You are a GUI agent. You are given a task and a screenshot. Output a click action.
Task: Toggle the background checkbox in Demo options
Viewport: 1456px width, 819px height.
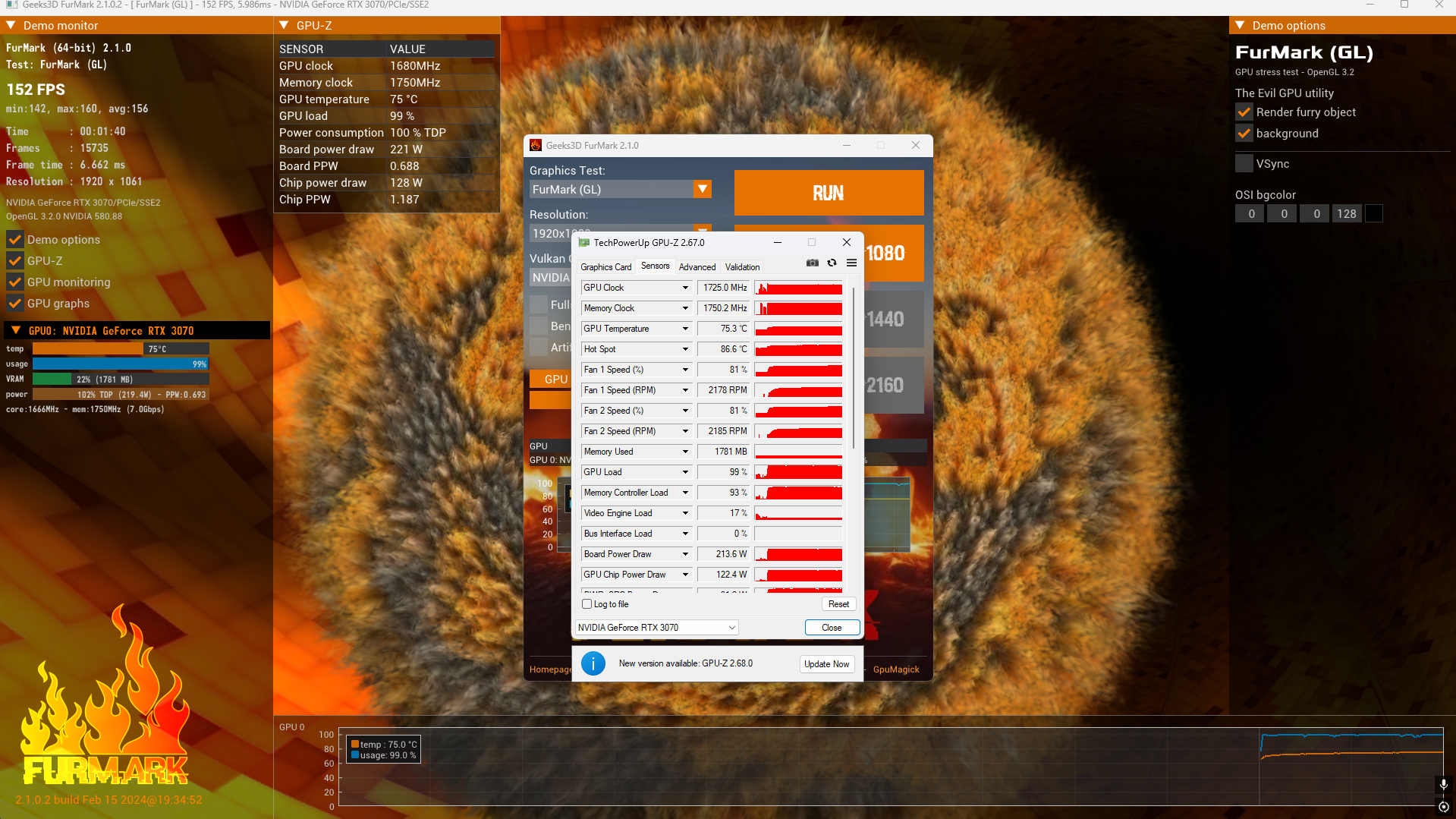(1244, 134)
